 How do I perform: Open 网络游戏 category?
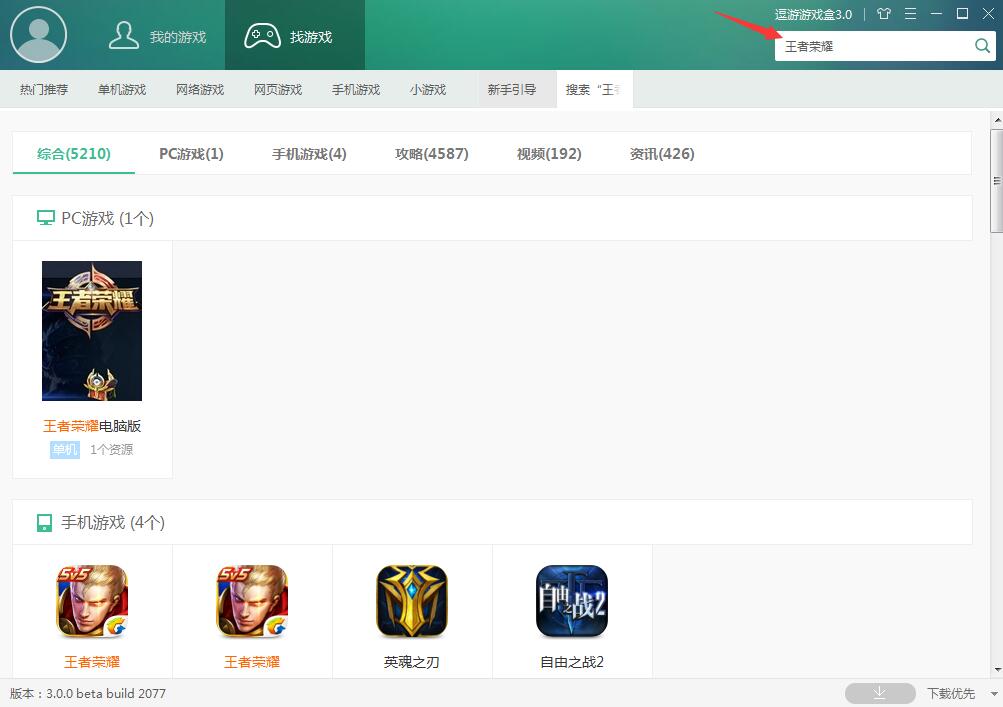point(200,90)
